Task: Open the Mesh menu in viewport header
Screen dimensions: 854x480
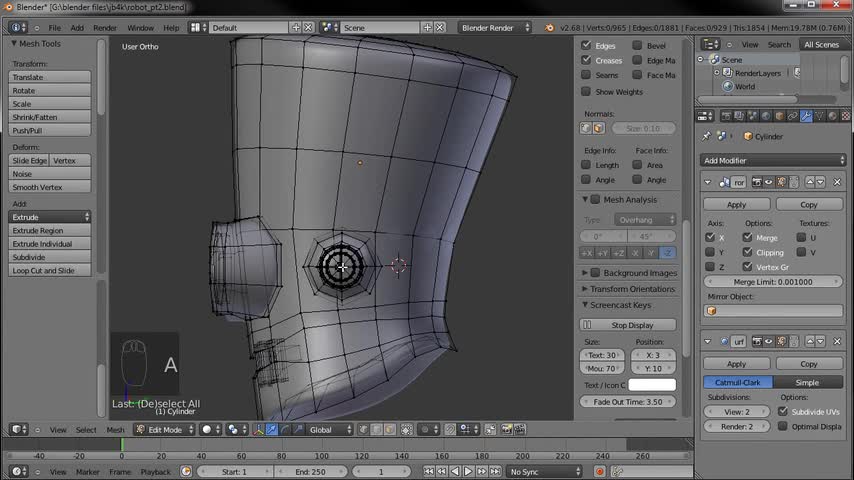Action: 116,430
